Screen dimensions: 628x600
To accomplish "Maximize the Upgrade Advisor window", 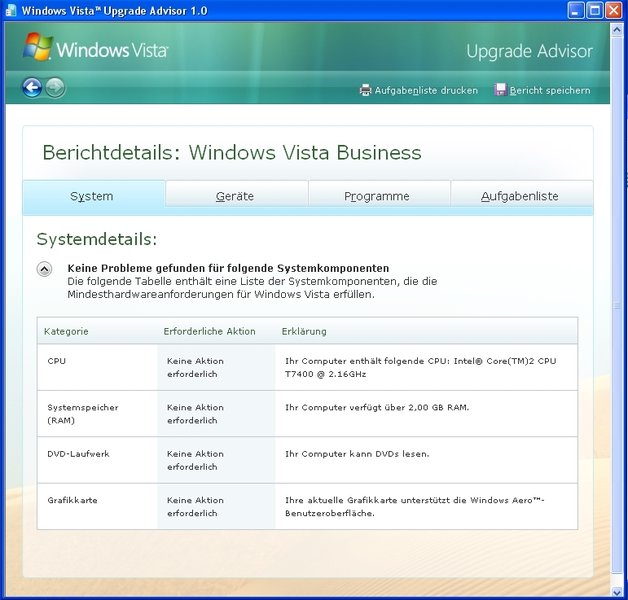I will click(594, 10).
